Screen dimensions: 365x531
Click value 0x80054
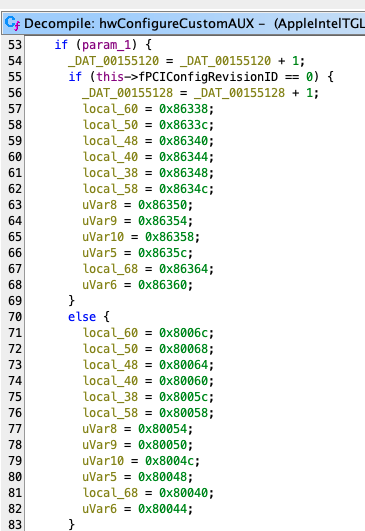tap(162, 429)
